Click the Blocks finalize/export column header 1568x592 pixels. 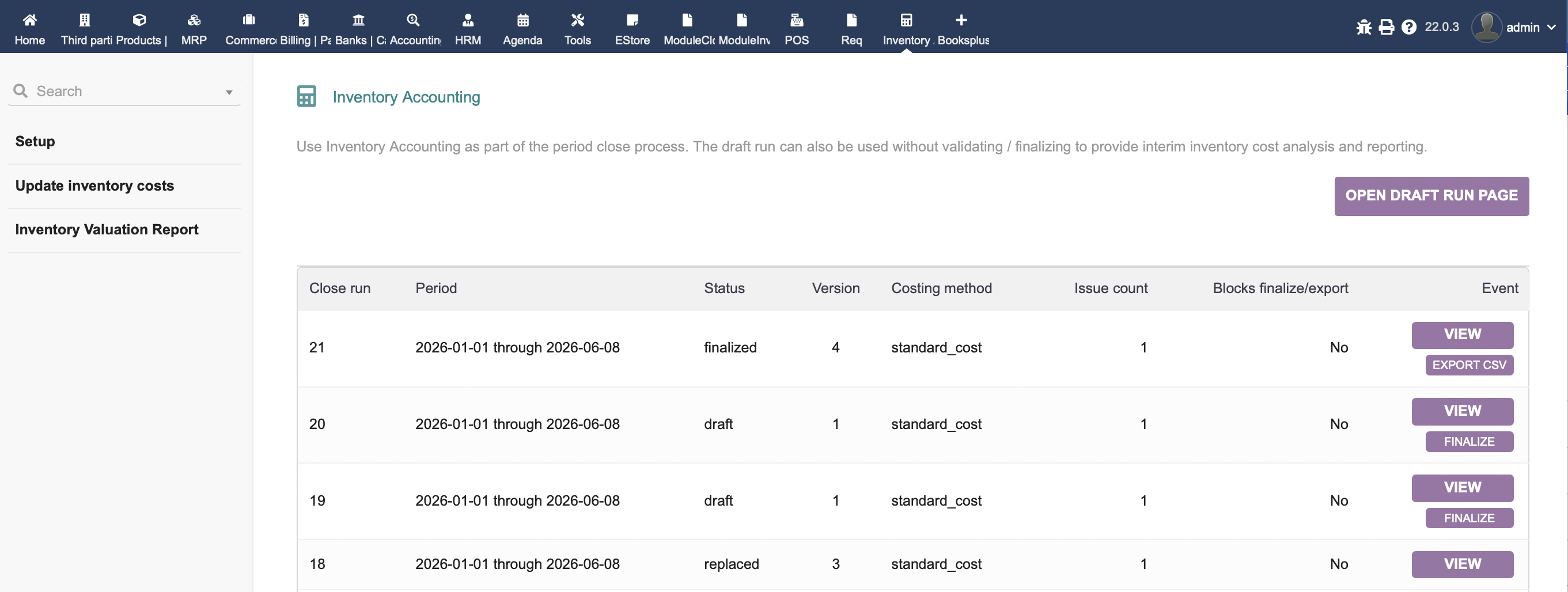[1280, 289]
